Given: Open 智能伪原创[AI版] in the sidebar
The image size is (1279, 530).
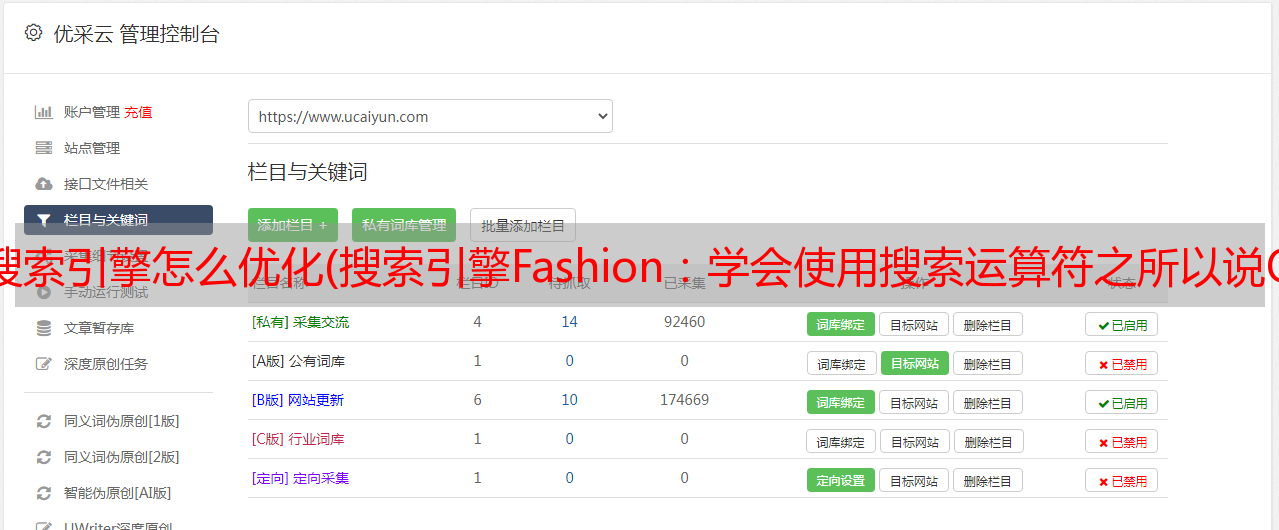Looking at the screenshot, I should coord(118,493).
